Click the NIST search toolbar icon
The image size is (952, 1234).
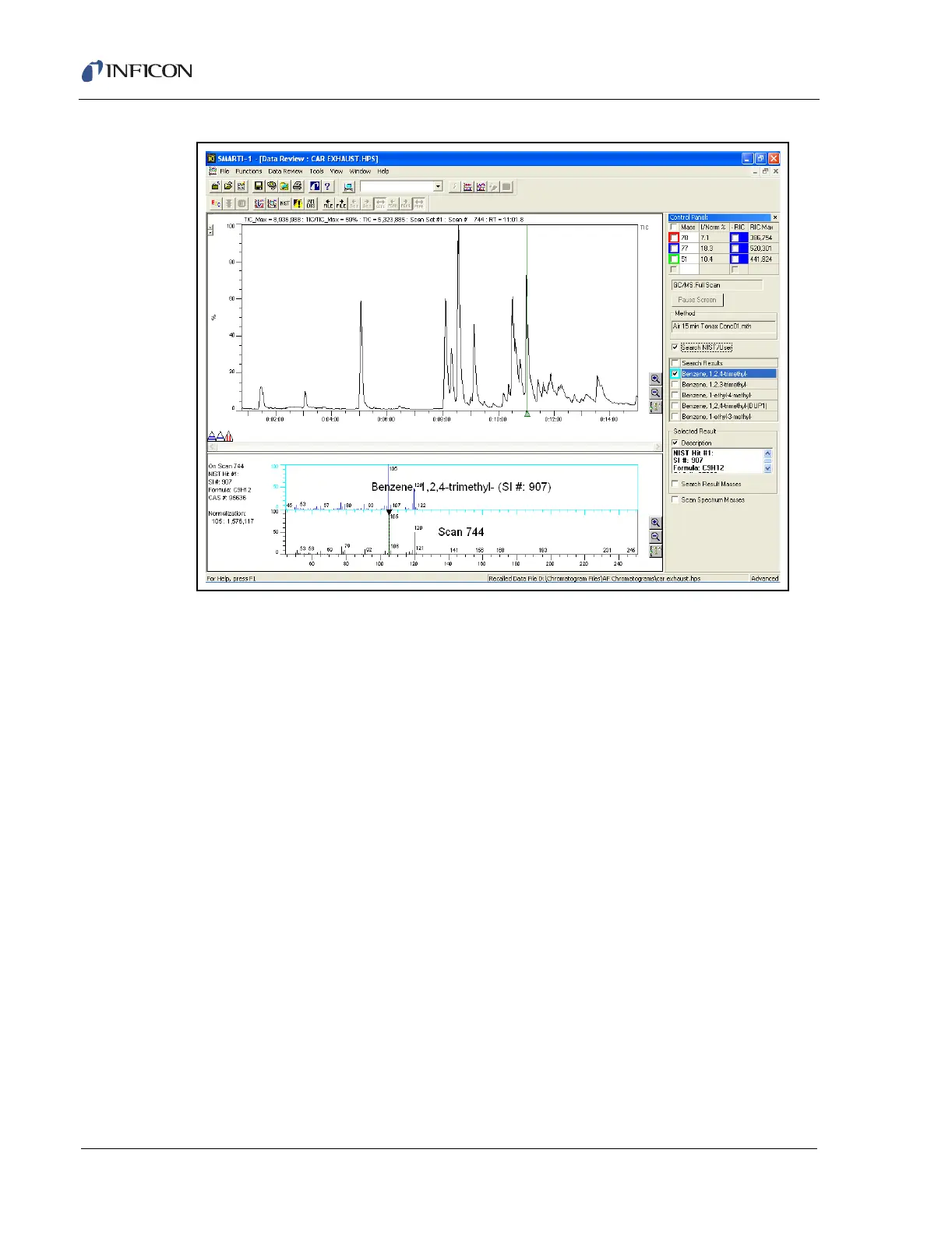(x=285, y=204)
